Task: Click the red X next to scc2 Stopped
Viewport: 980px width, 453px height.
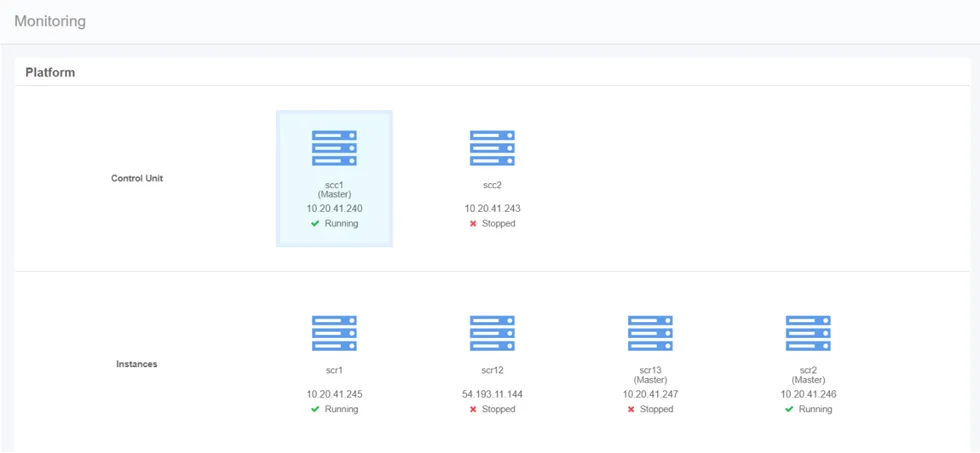Action: [473, 224]
